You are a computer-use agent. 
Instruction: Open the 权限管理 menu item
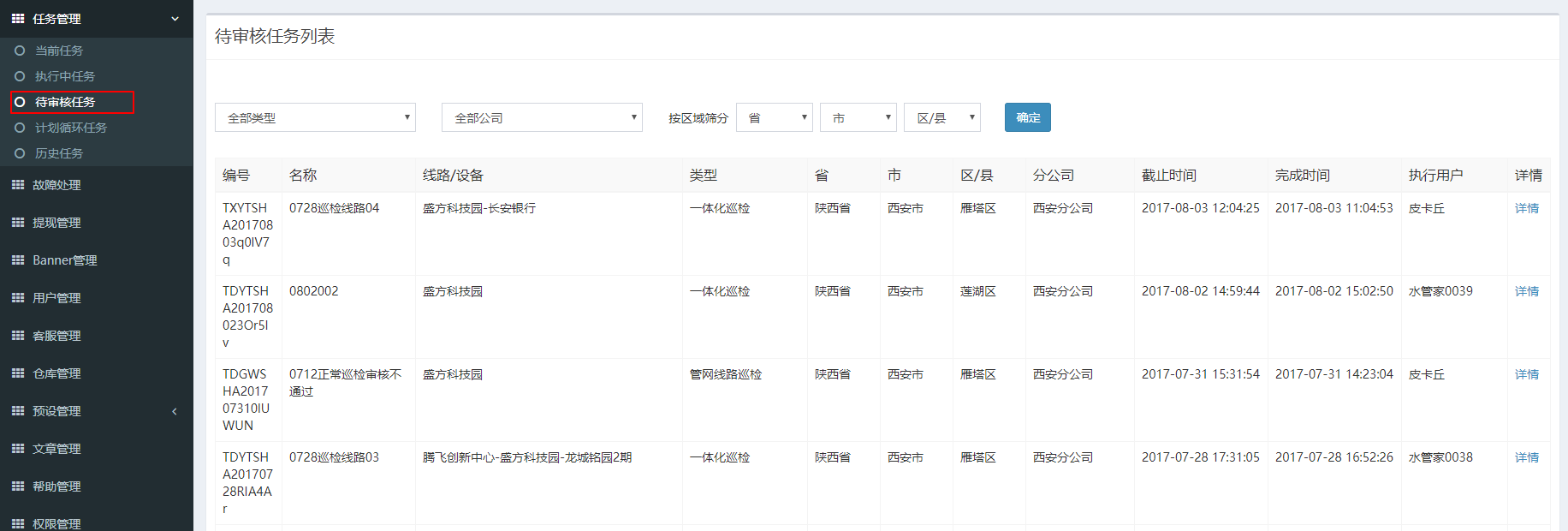(x=56, y=523)
